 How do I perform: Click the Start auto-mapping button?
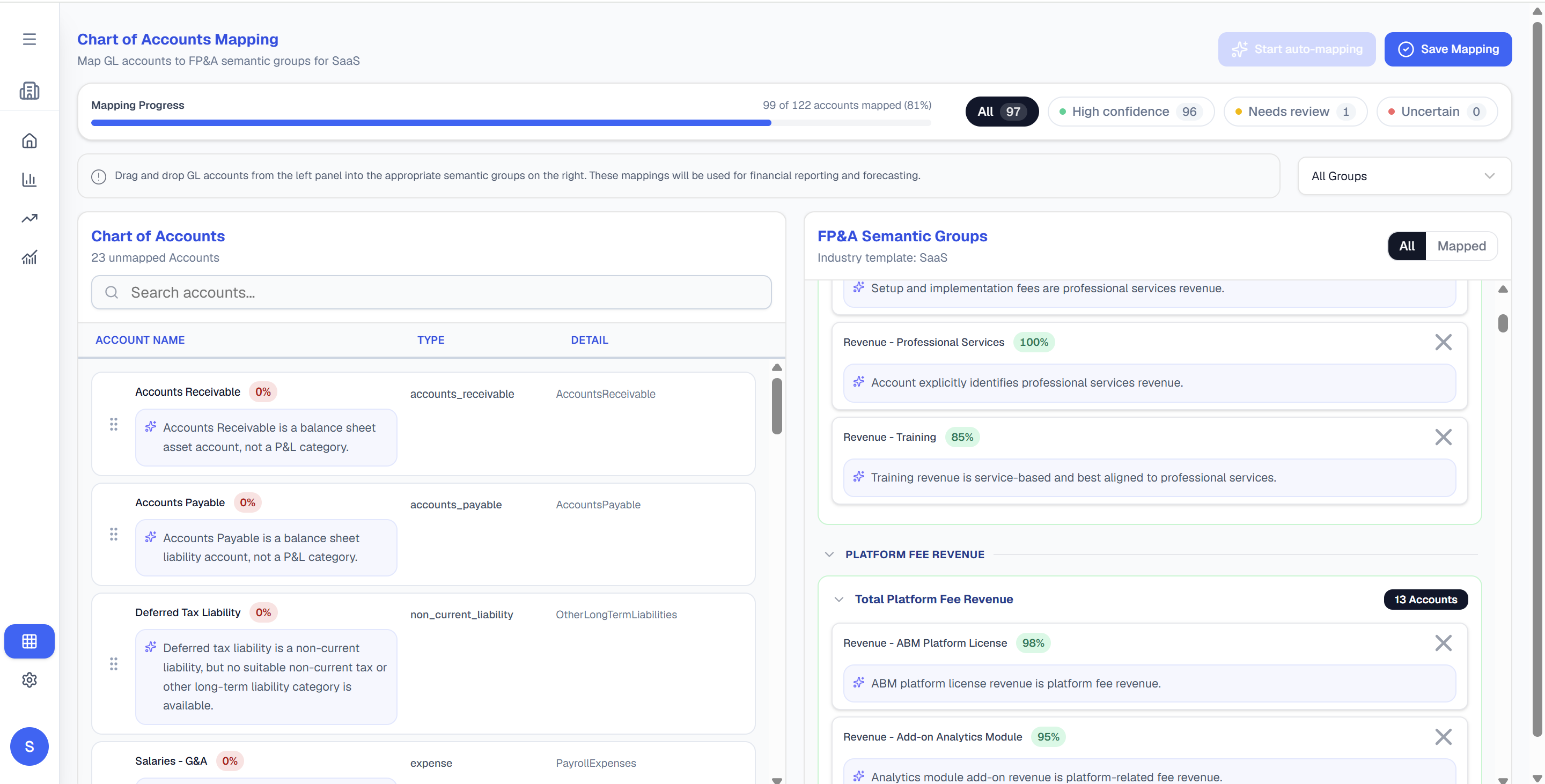[1297, 49]
